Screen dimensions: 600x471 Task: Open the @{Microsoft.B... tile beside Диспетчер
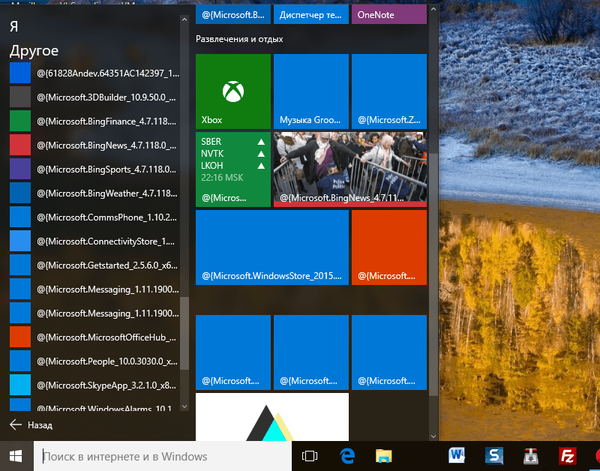tap(233, 14)
